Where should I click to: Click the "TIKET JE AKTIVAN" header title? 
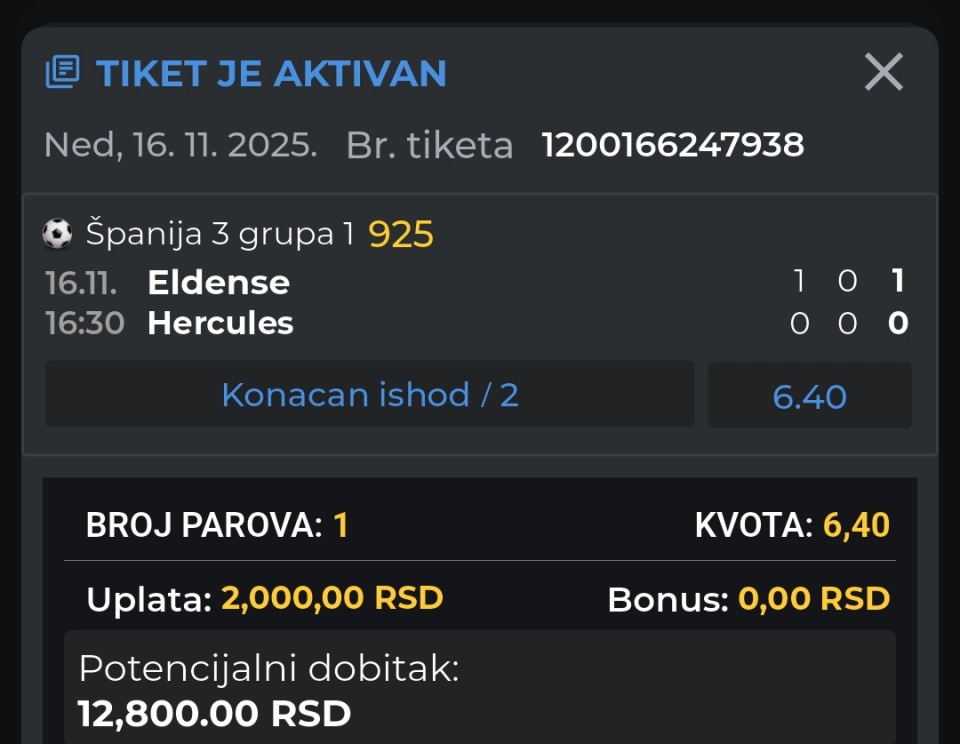click(x=271, y=73)
